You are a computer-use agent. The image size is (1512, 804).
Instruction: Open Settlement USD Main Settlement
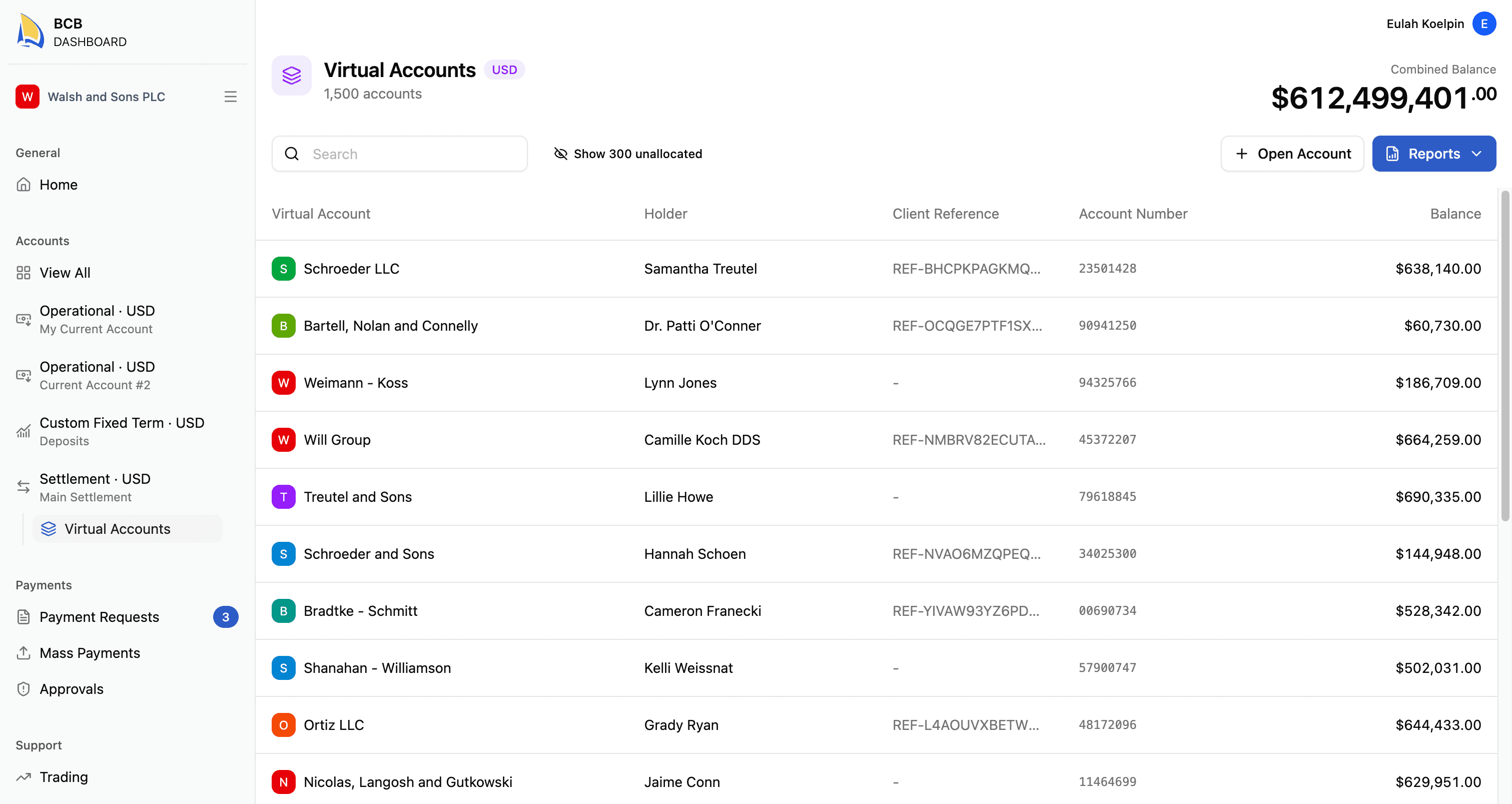pyautogui.click(x=95, y=487)
